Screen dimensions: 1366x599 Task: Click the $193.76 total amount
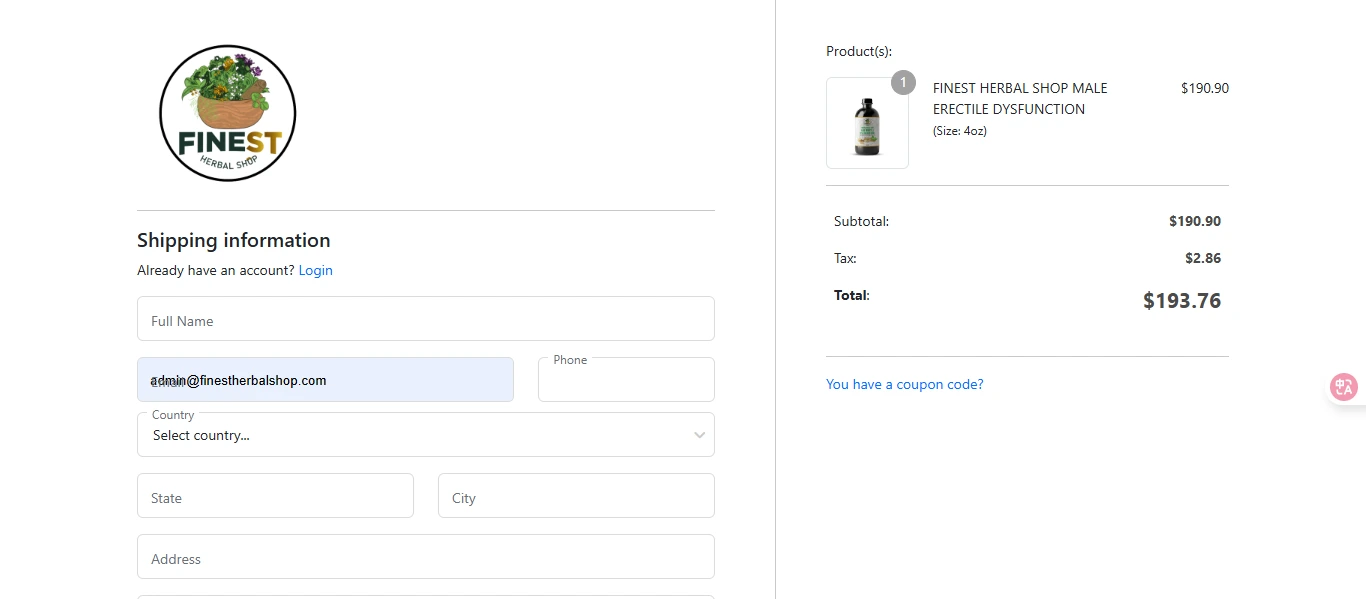(x=1181, y=300)
